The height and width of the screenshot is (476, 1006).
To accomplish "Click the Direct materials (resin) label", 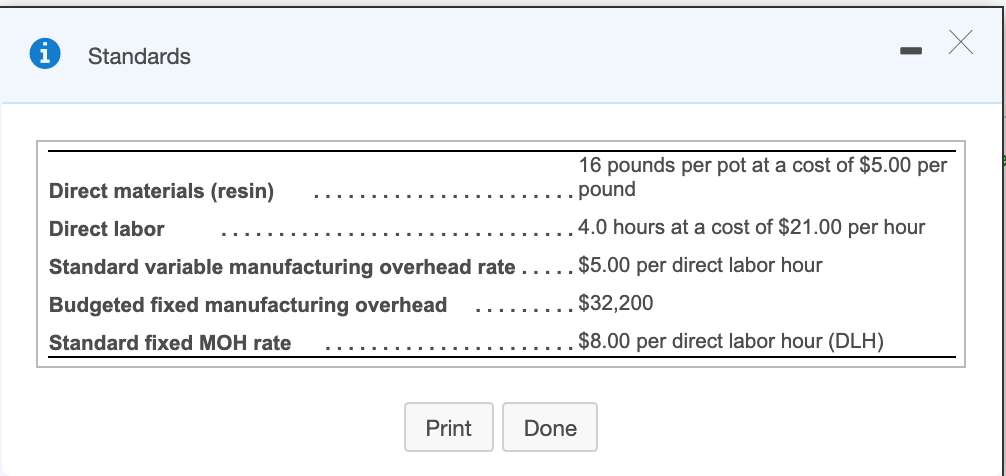I will click(x=161, y=191).
